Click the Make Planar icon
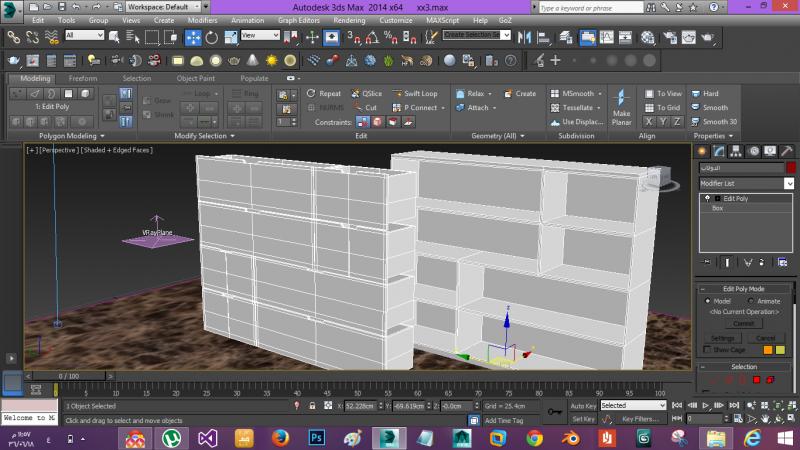 pos(621,100)
